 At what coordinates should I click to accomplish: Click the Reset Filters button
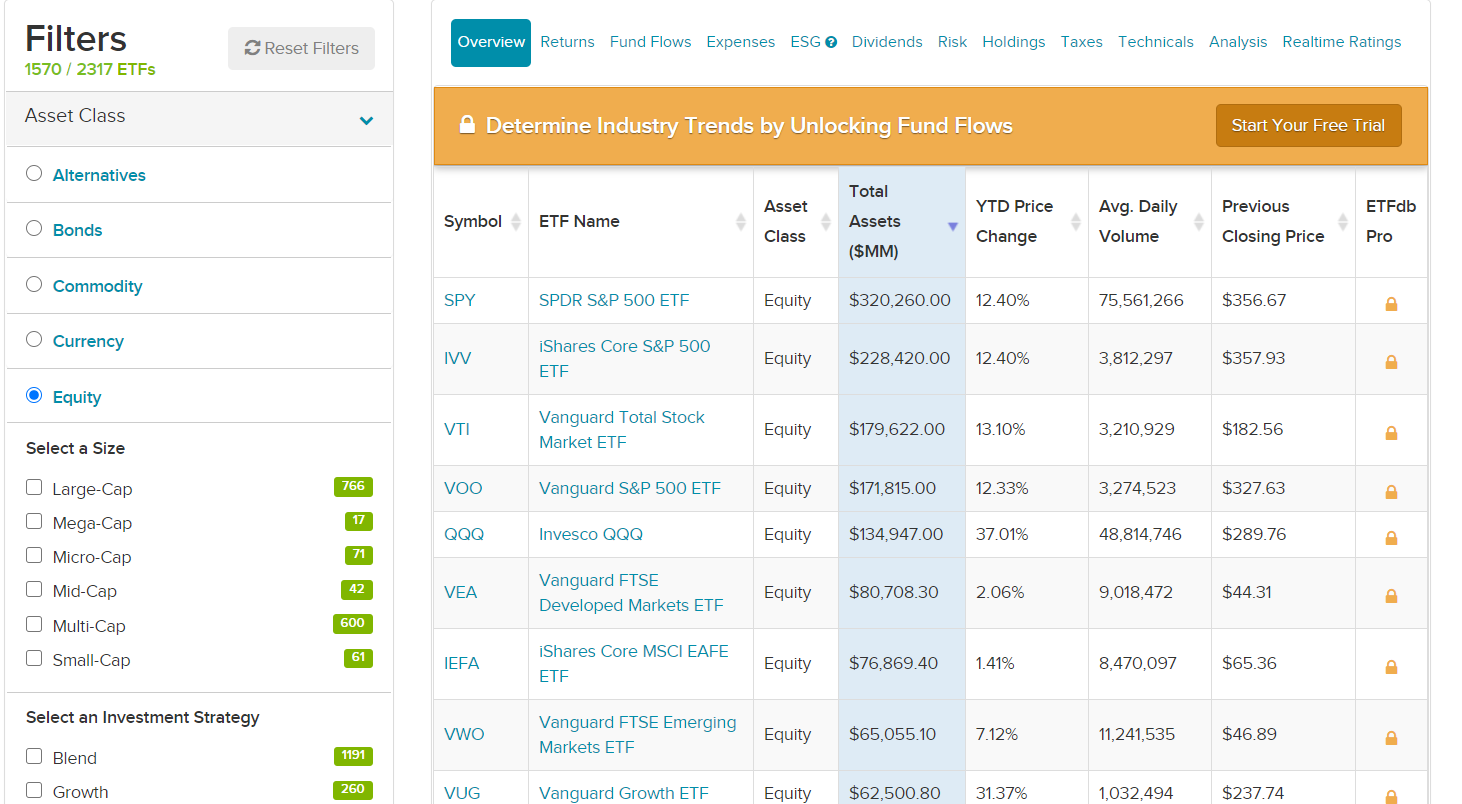(x=301, y=48)
